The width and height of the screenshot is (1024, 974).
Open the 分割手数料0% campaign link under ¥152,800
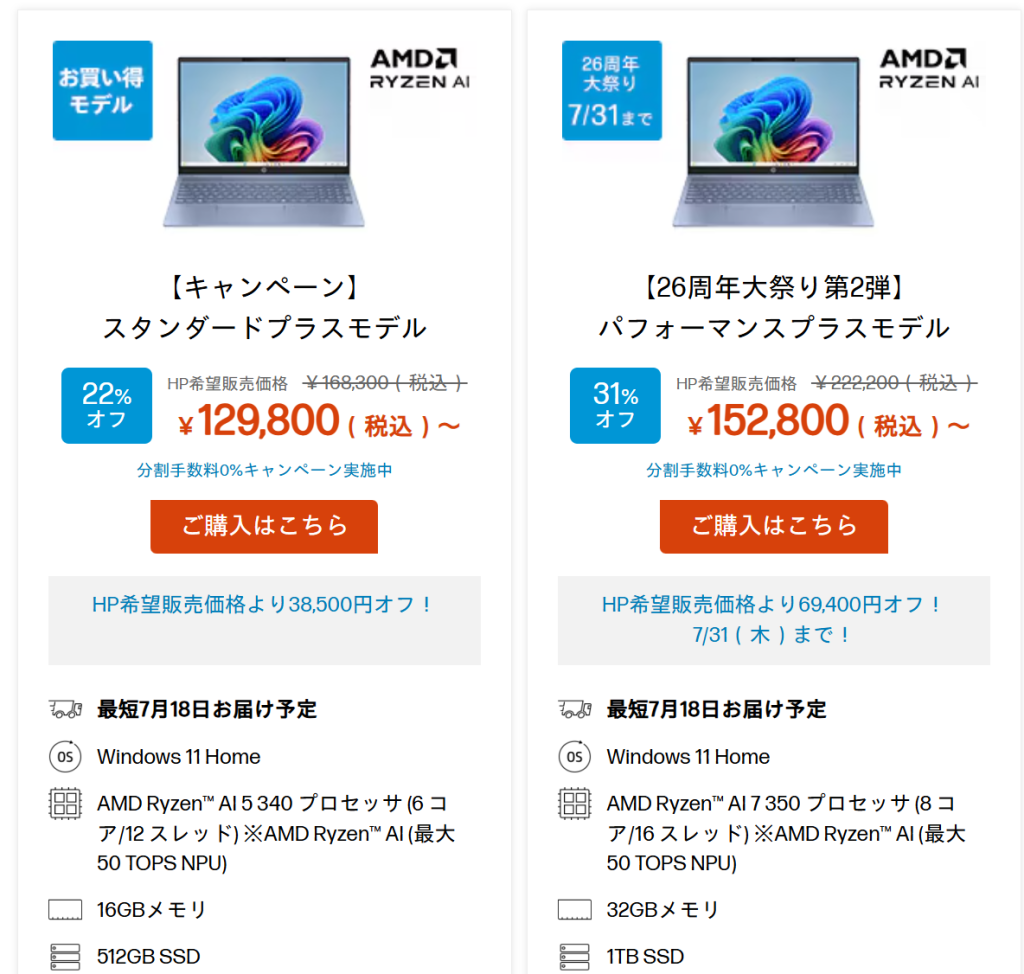(x=773, y=470)
